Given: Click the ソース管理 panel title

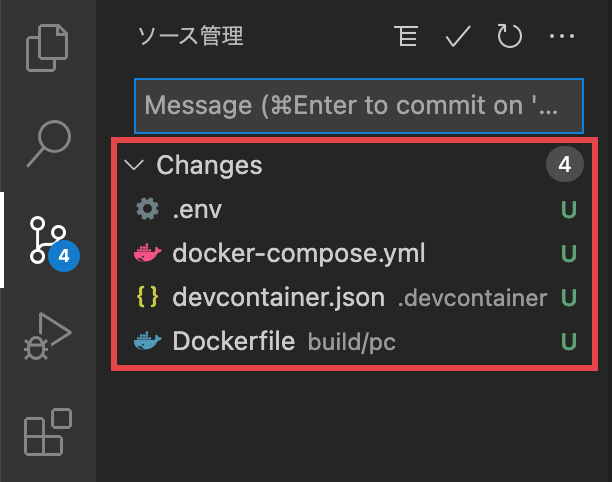Looking at the screenshot, I should point(190,38).
